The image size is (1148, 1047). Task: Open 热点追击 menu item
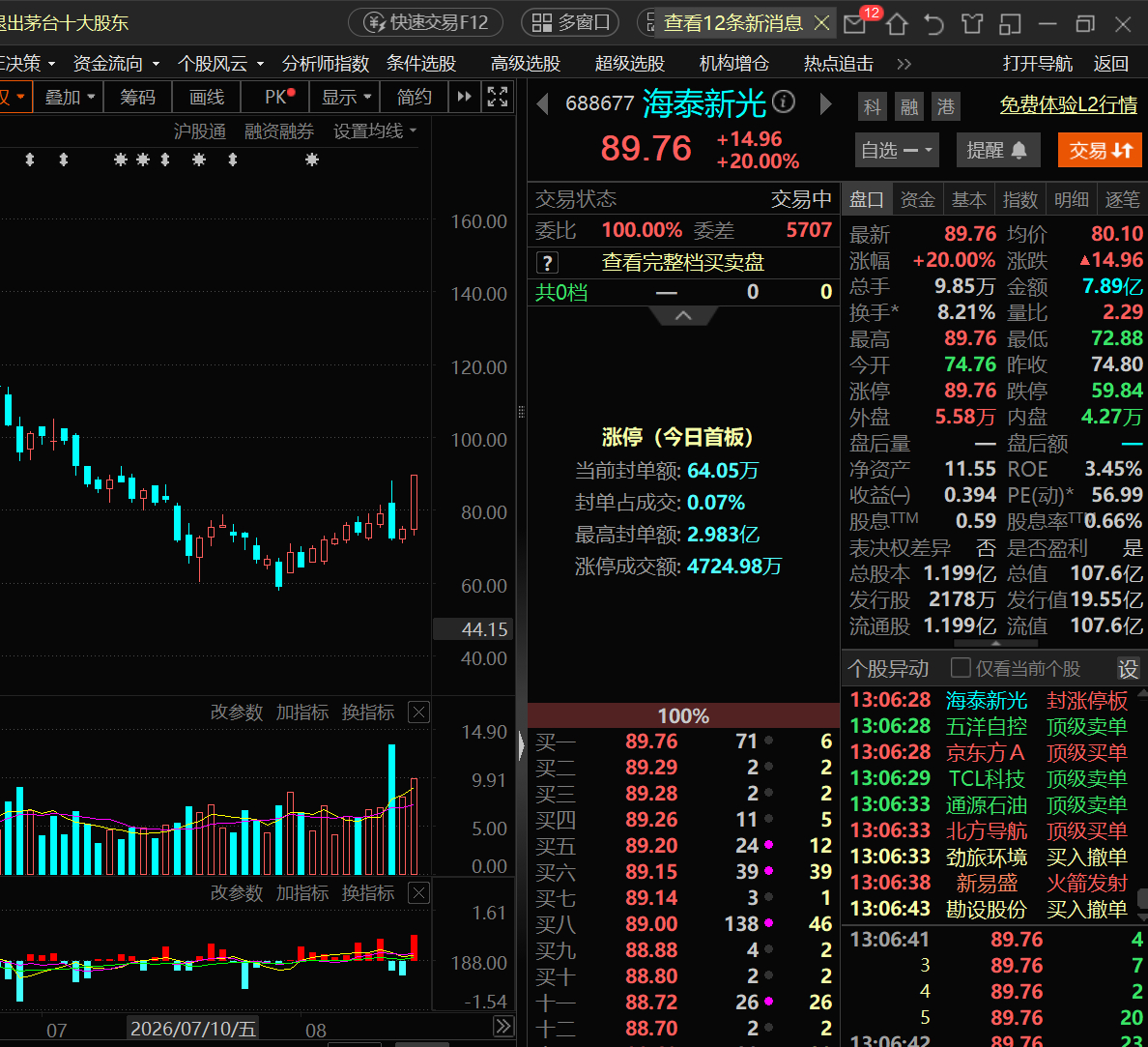pyautogui.click(x=839, y=64)
